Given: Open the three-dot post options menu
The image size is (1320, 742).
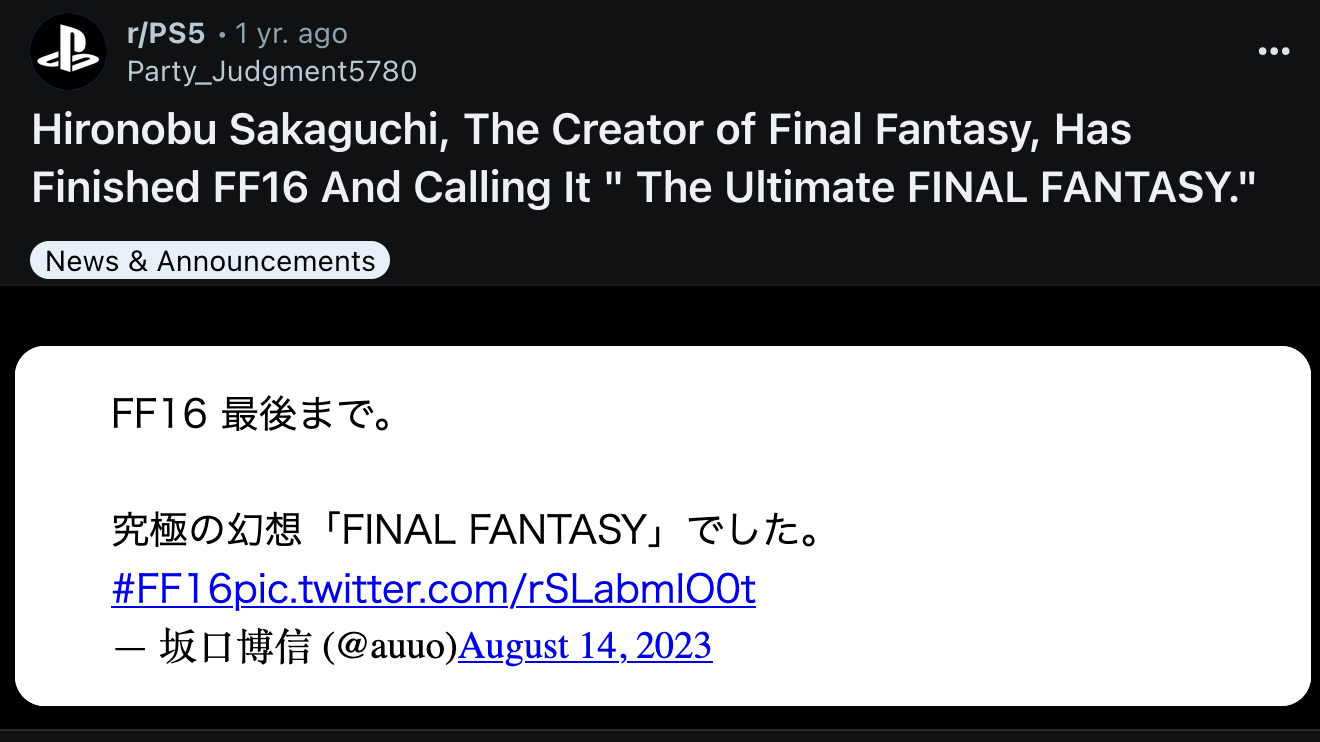Looking at the screenshot, I should [1273, 52].
